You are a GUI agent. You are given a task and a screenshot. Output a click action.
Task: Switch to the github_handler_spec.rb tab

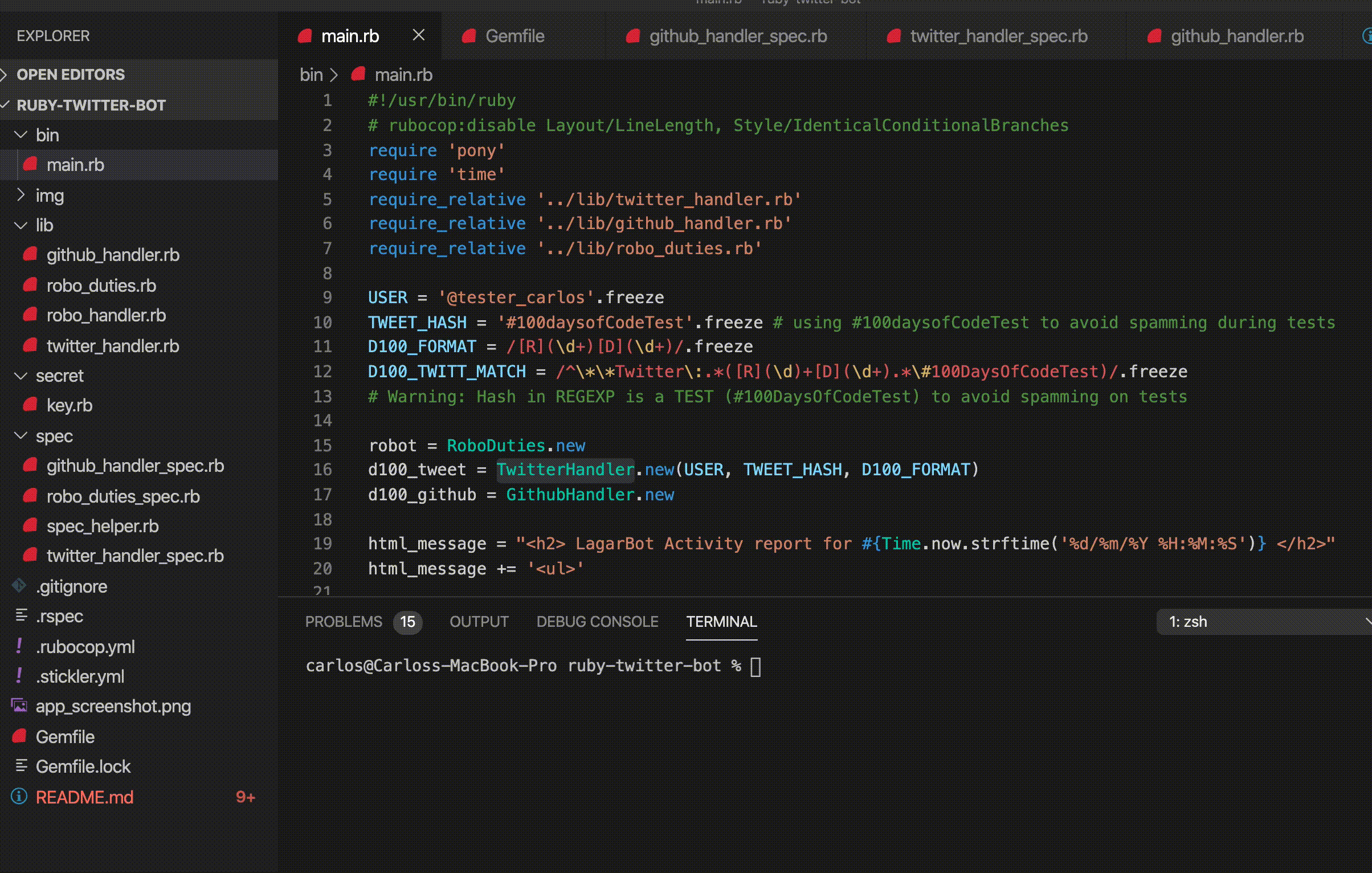[737, 36]
